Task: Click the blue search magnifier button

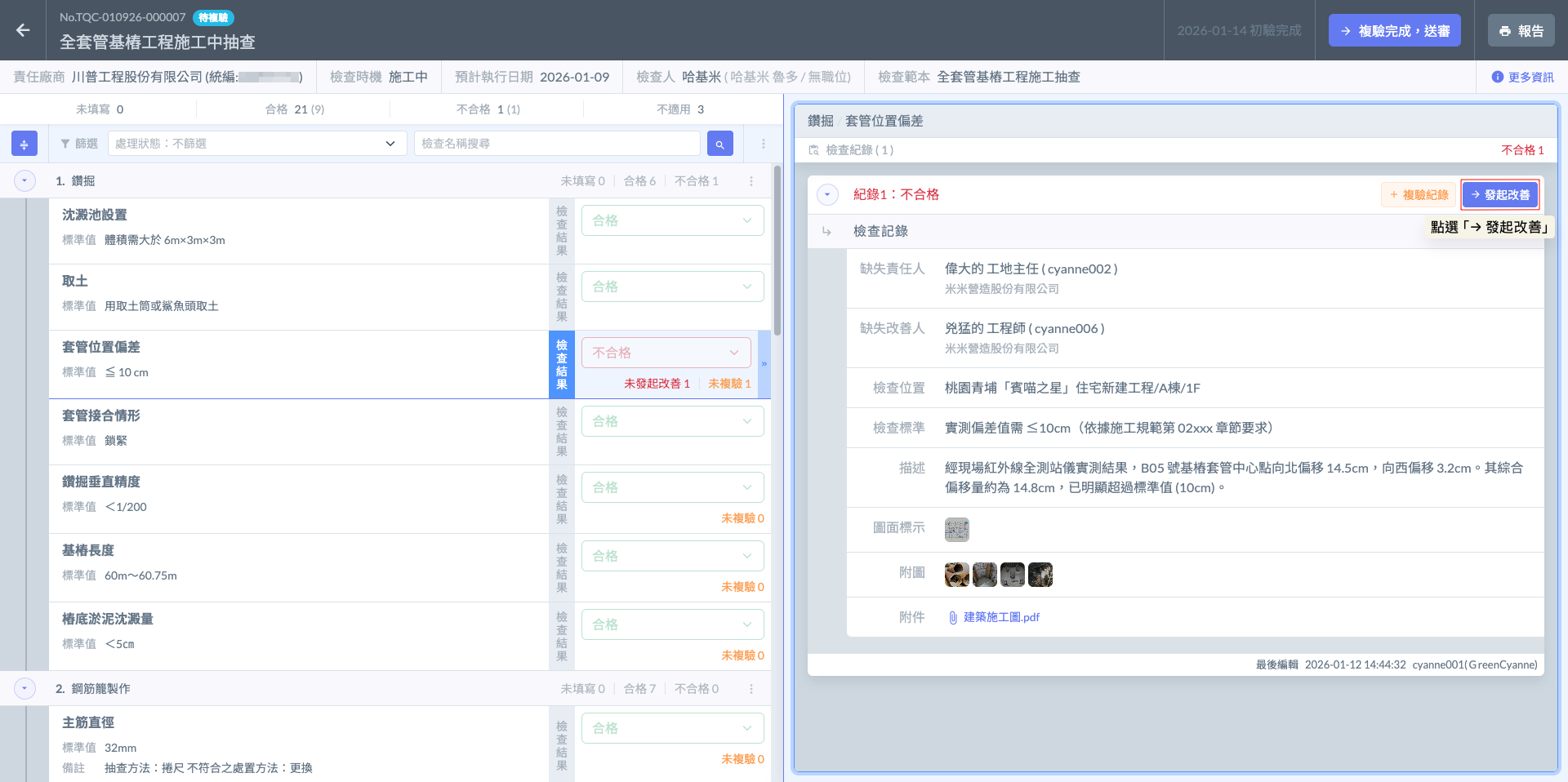Action: coord(719,144)
